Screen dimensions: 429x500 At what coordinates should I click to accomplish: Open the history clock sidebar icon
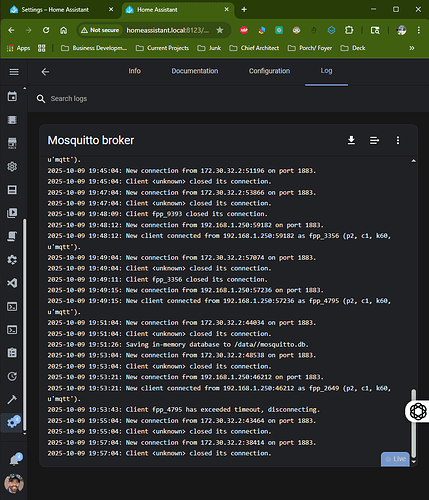(12, 376)
